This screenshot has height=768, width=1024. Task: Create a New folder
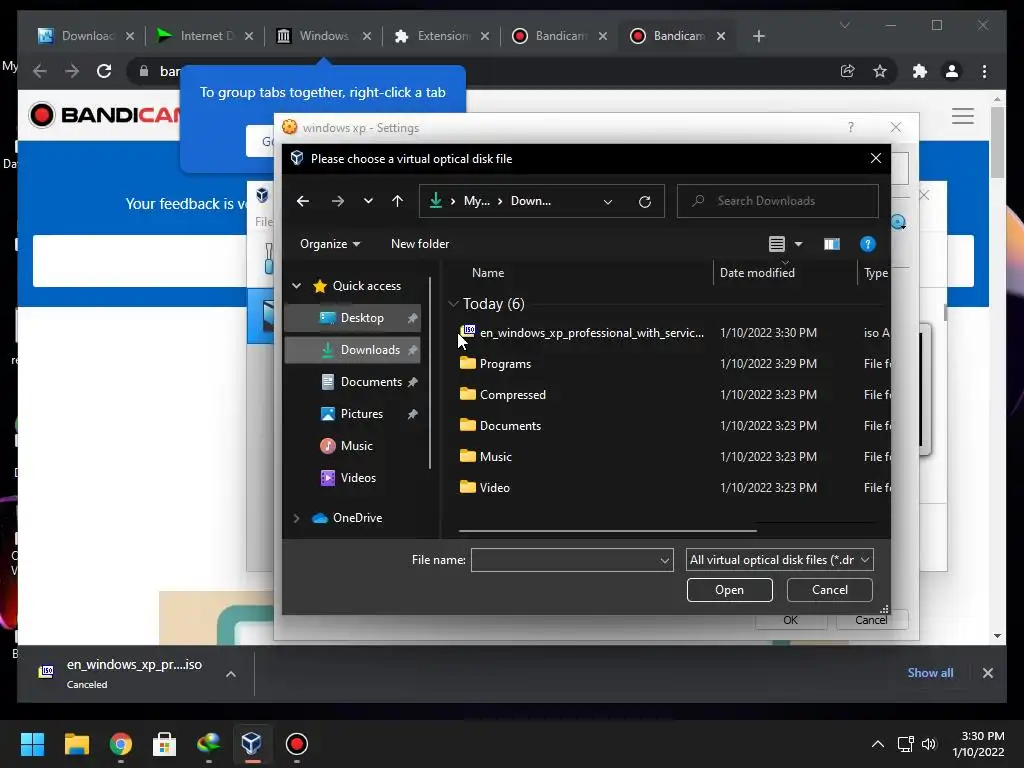(x=420, y=244)
